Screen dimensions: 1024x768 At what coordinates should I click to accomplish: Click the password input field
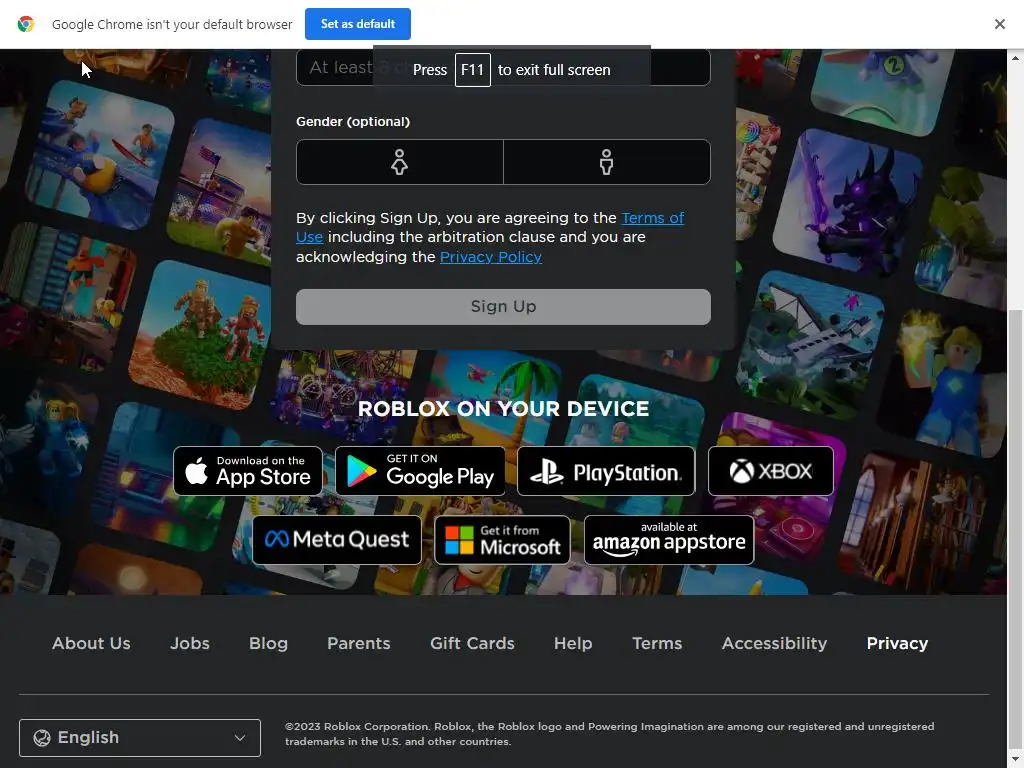(x=503, y=67)
